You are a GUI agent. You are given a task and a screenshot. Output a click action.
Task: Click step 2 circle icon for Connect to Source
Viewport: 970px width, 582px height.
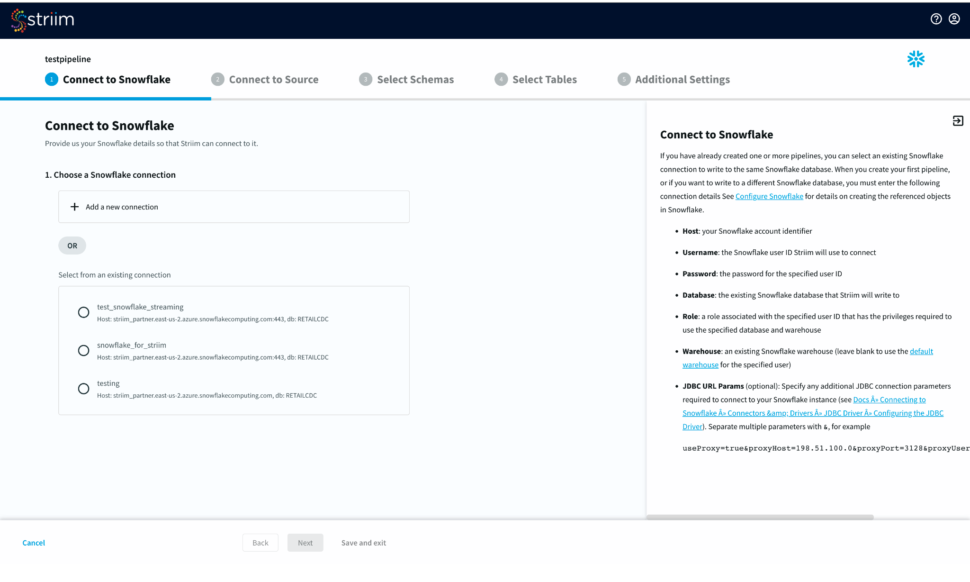point(217,80)
